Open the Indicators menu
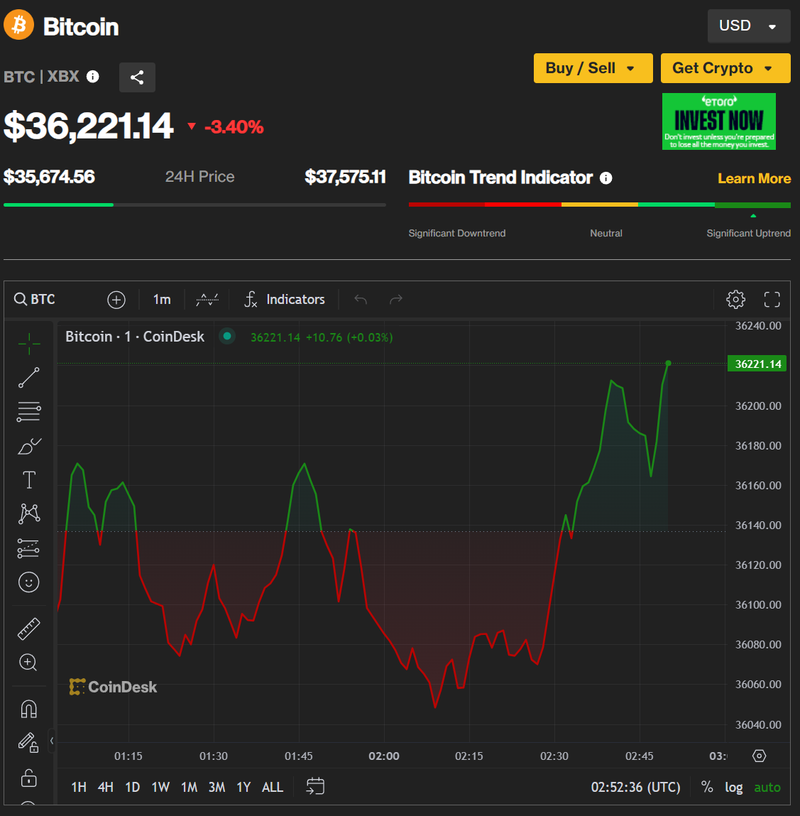 point(285,299)
